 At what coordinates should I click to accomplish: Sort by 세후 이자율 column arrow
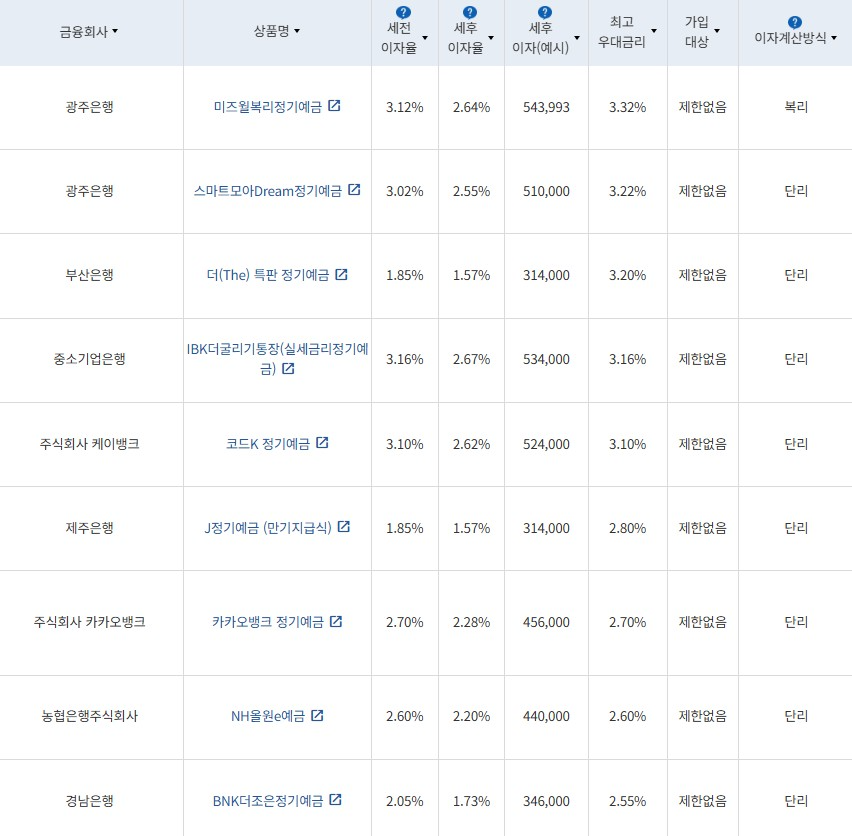tap(491, 38)
